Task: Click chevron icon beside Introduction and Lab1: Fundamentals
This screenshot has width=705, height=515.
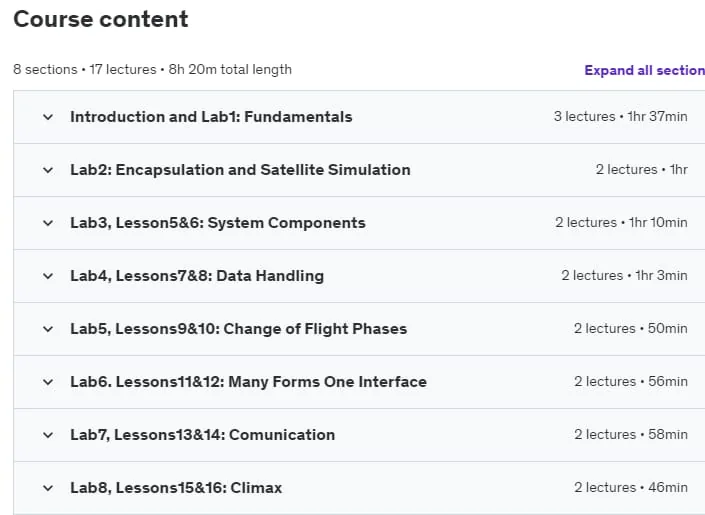Action: coord(48,117)
